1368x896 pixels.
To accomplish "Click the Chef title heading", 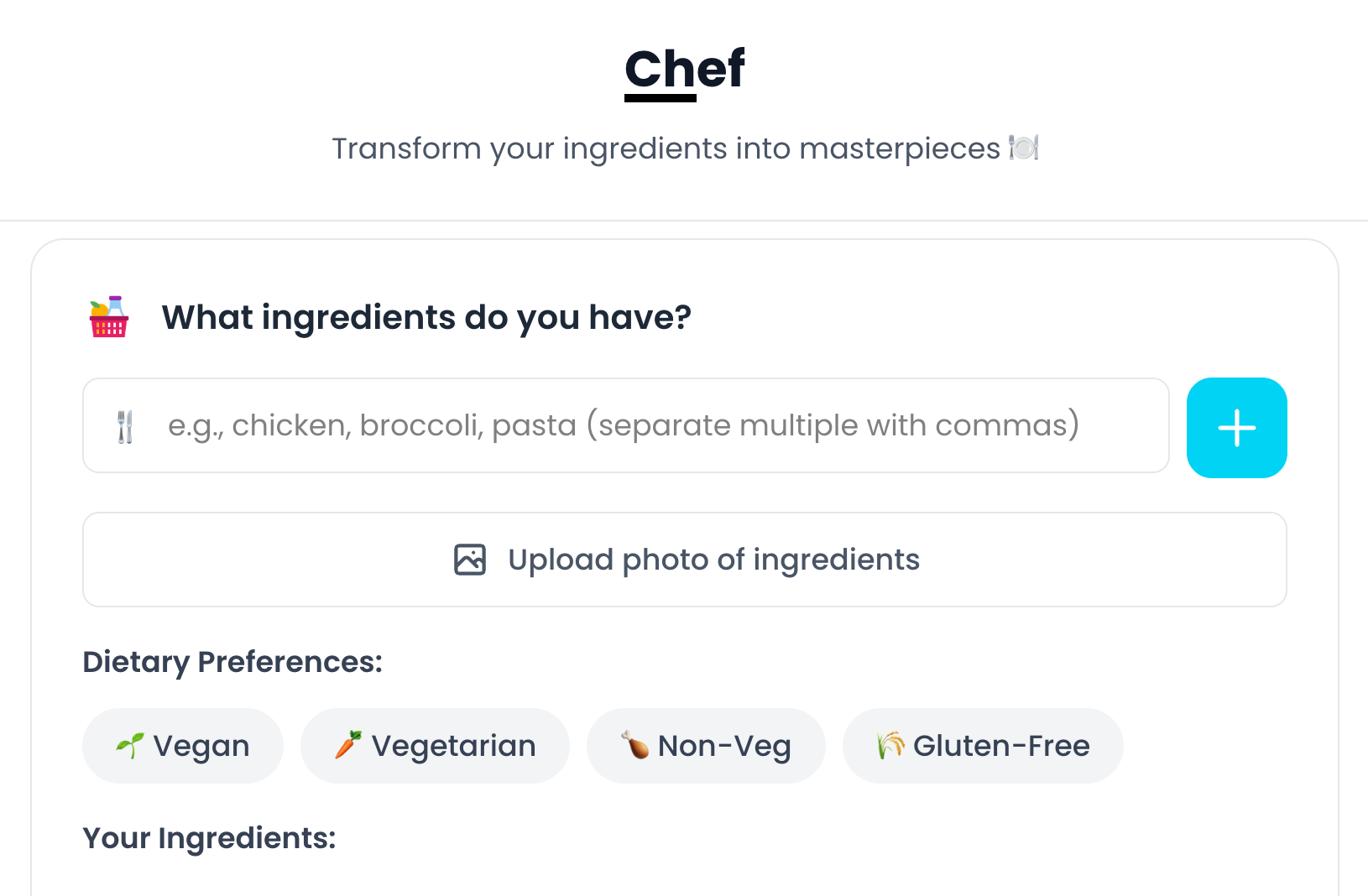I will click(x=685, y=69).
